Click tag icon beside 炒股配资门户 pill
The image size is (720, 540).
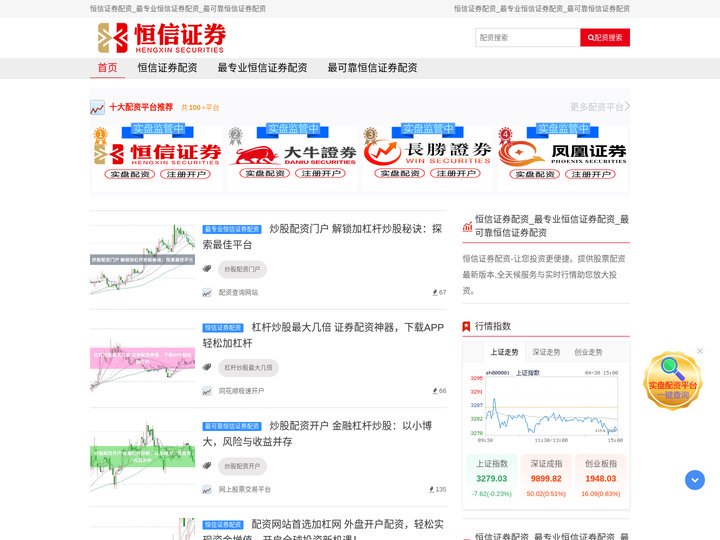point(207,269)
